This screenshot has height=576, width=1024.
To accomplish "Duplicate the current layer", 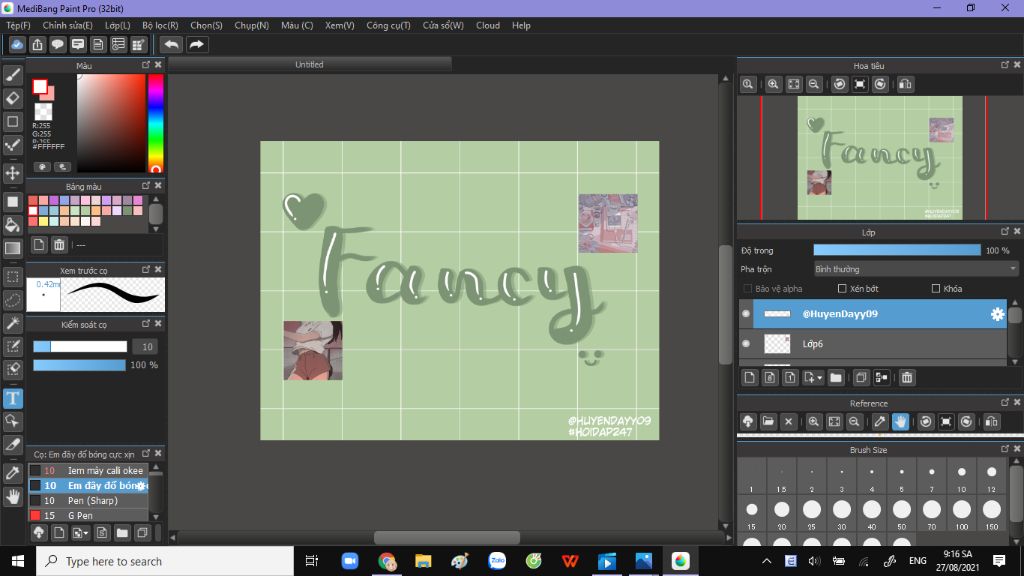I will [861, 377].
